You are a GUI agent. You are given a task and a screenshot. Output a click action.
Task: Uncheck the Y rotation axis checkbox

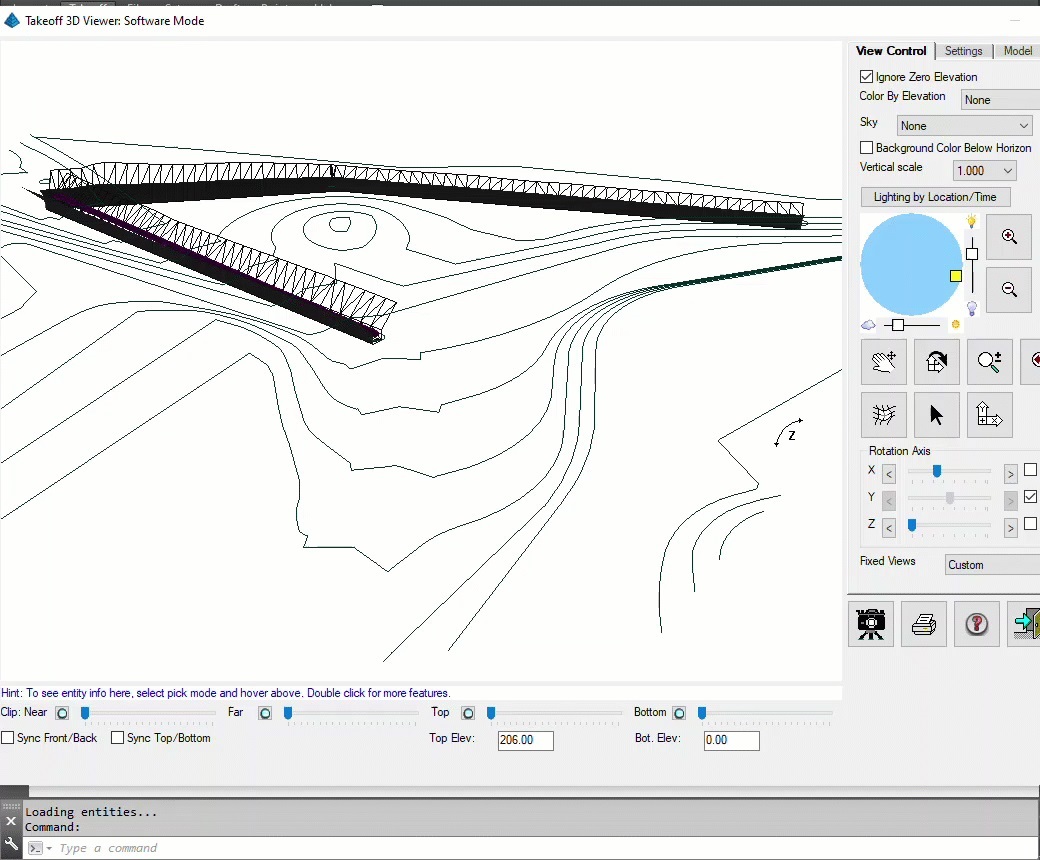[1030, 497]
